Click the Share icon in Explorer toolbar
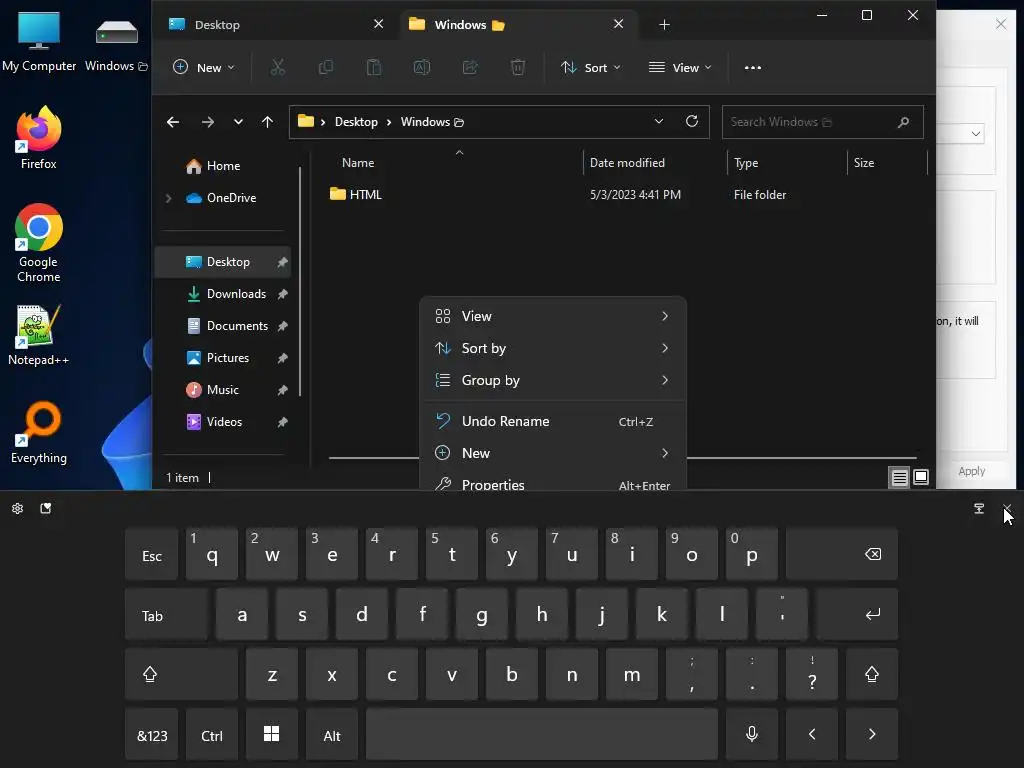The width and height of the screenshot is (1024, 768). coord(470,67)
